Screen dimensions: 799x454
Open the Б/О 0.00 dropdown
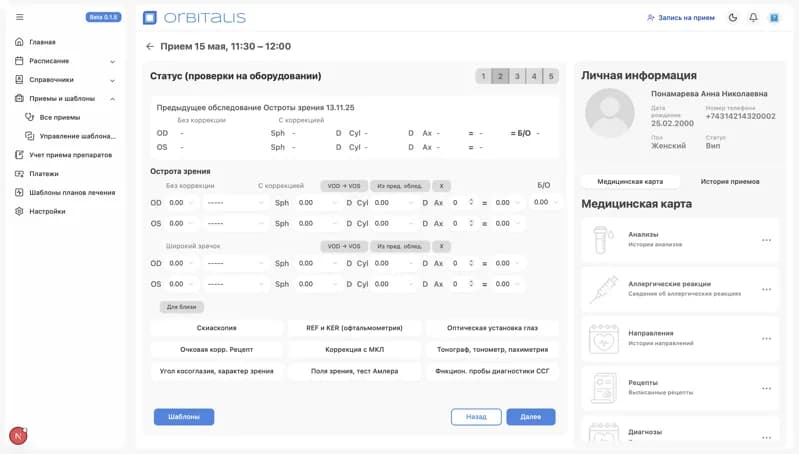(545, 202)
